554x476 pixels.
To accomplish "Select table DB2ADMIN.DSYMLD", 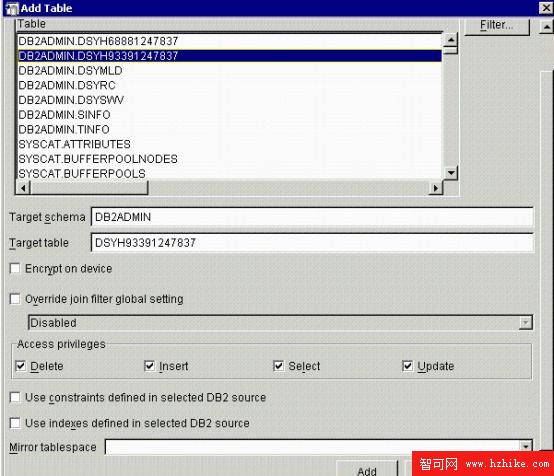I will coord(229,71).
